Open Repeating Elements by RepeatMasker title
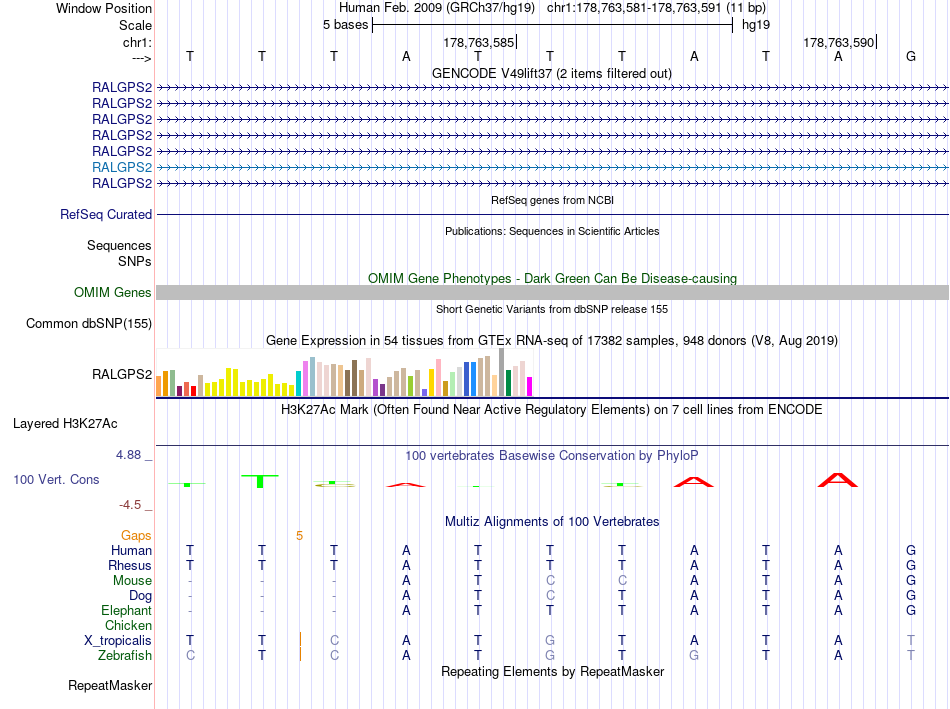The height and width of the screenshot is (709, 950). pyautogui.click(x=552, y=671)
